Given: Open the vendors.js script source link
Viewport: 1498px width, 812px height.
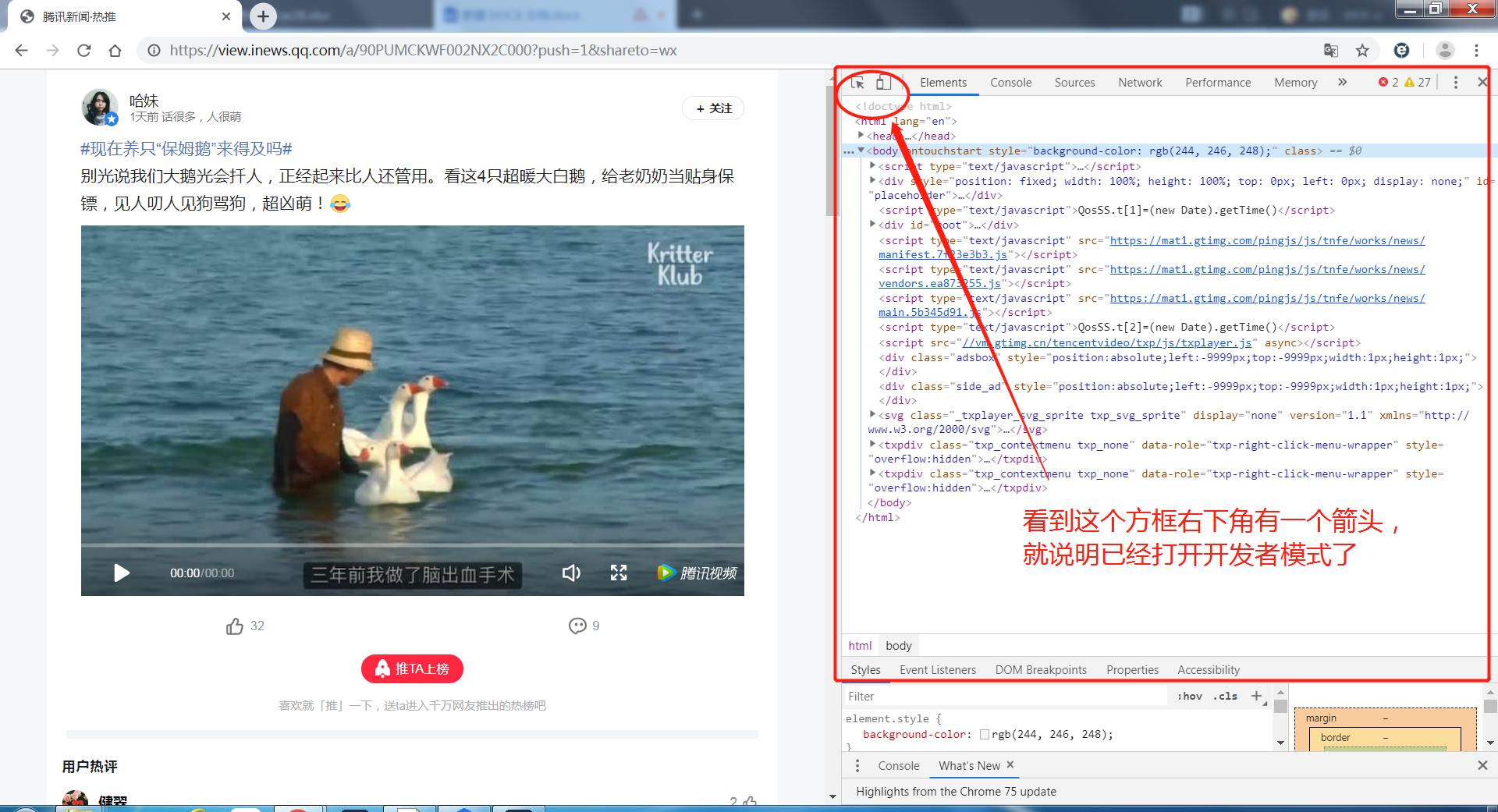Looking at the screenshot, I should (x=1152, y=276).
